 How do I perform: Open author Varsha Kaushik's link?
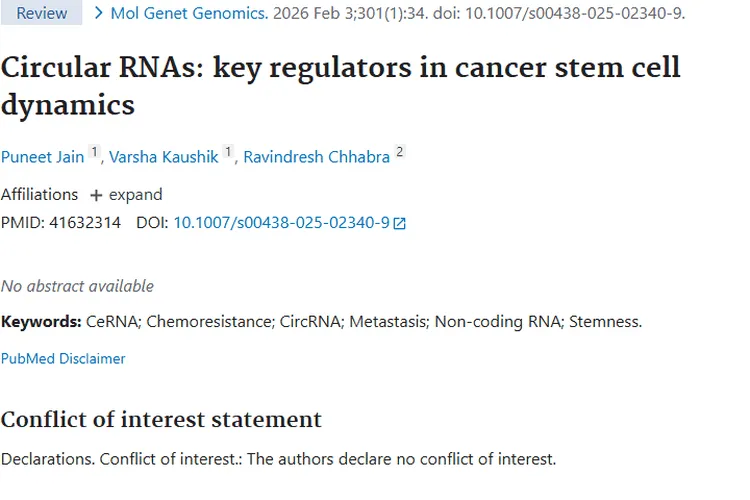[163, 157]
